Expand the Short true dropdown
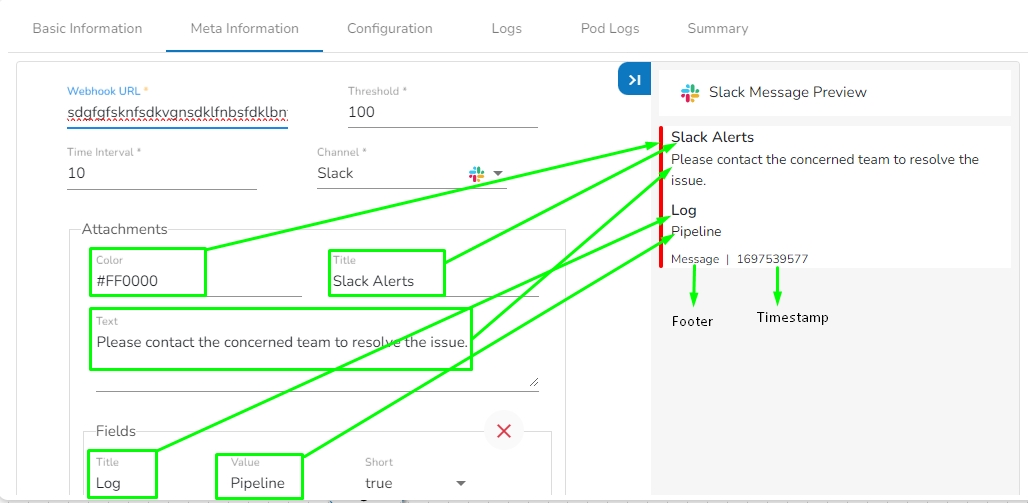The image size is (1028, 503). pyautogui.click(x=461, y=483)
